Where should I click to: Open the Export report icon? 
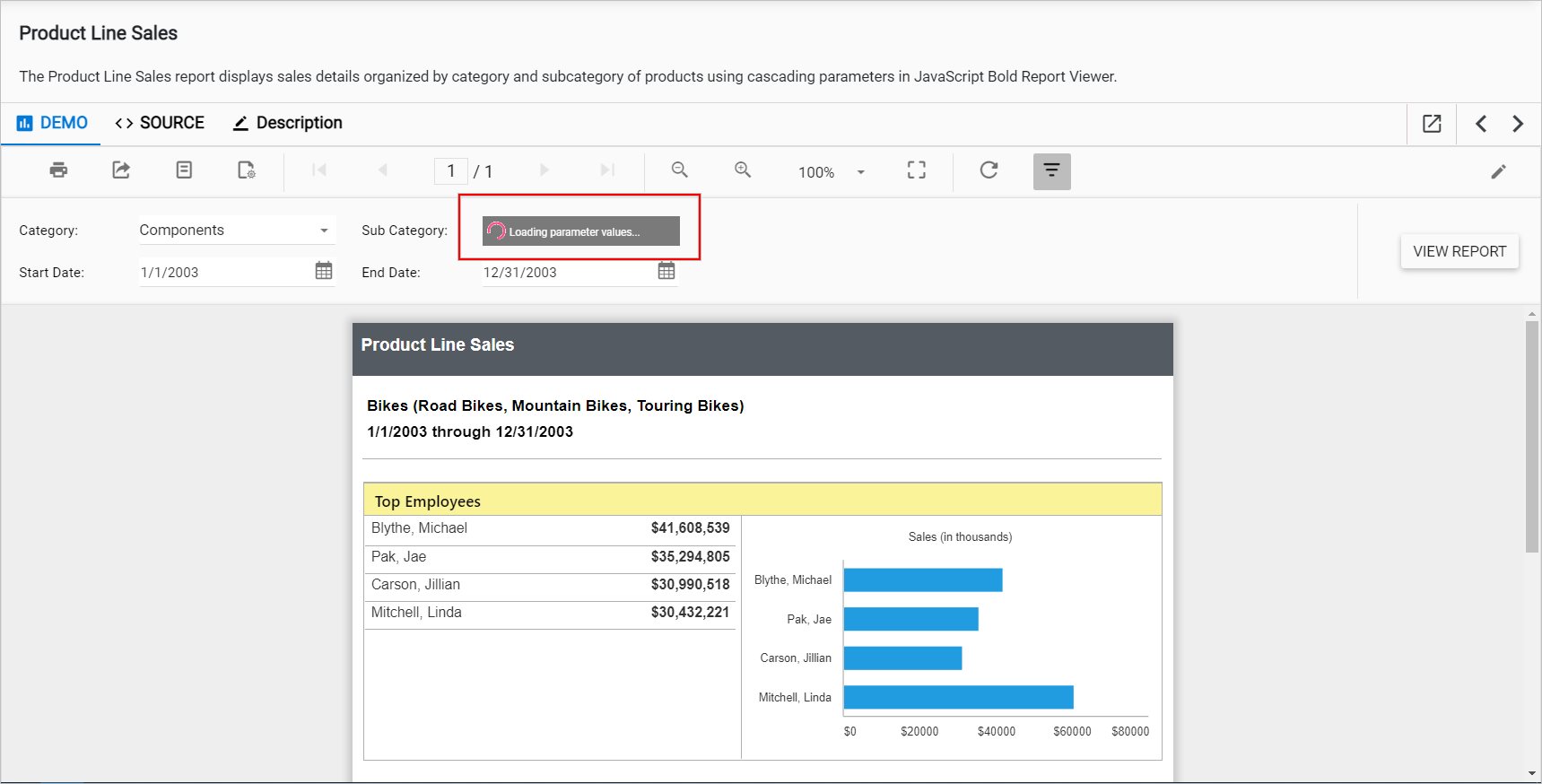click(121, 170)
